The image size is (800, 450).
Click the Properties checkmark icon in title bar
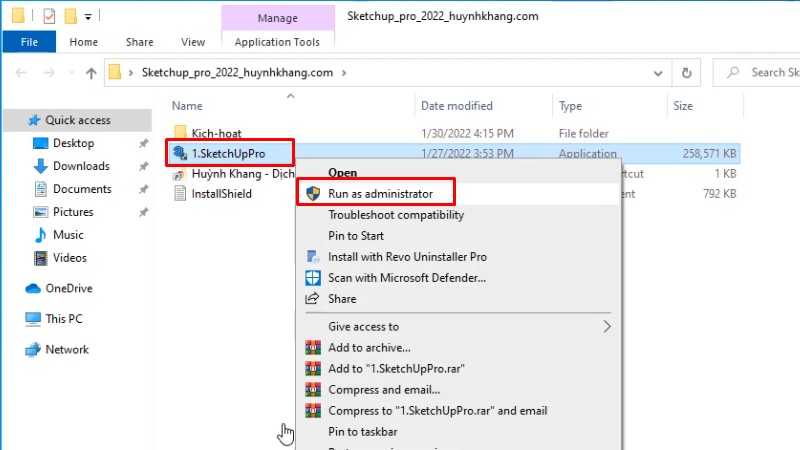click(x=50, y=16)
